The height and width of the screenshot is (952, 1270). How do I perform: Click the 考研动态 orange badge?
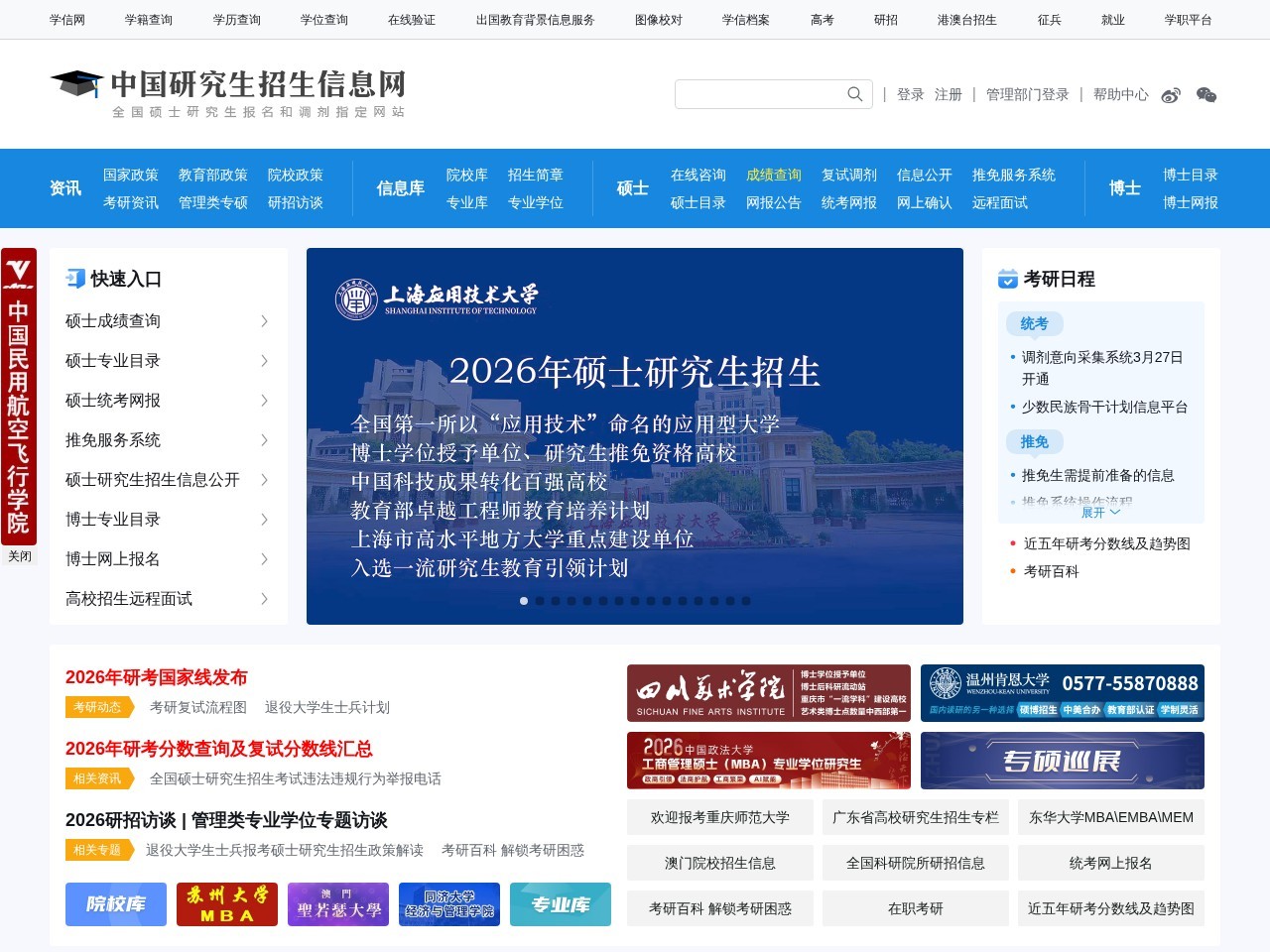click(x=98, y=707)
